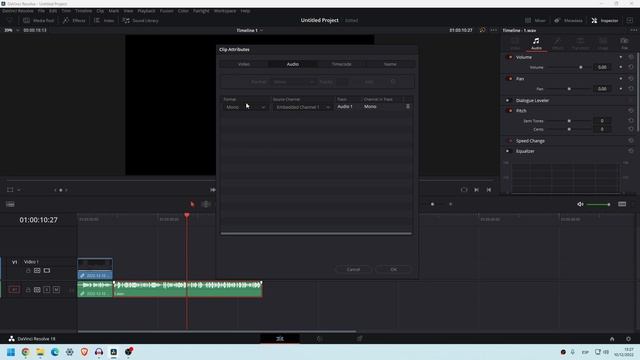This screenshot has height=360, width=640.
Task: Toggle the Dialogue Leveler switch
Action: coord(509,100)
